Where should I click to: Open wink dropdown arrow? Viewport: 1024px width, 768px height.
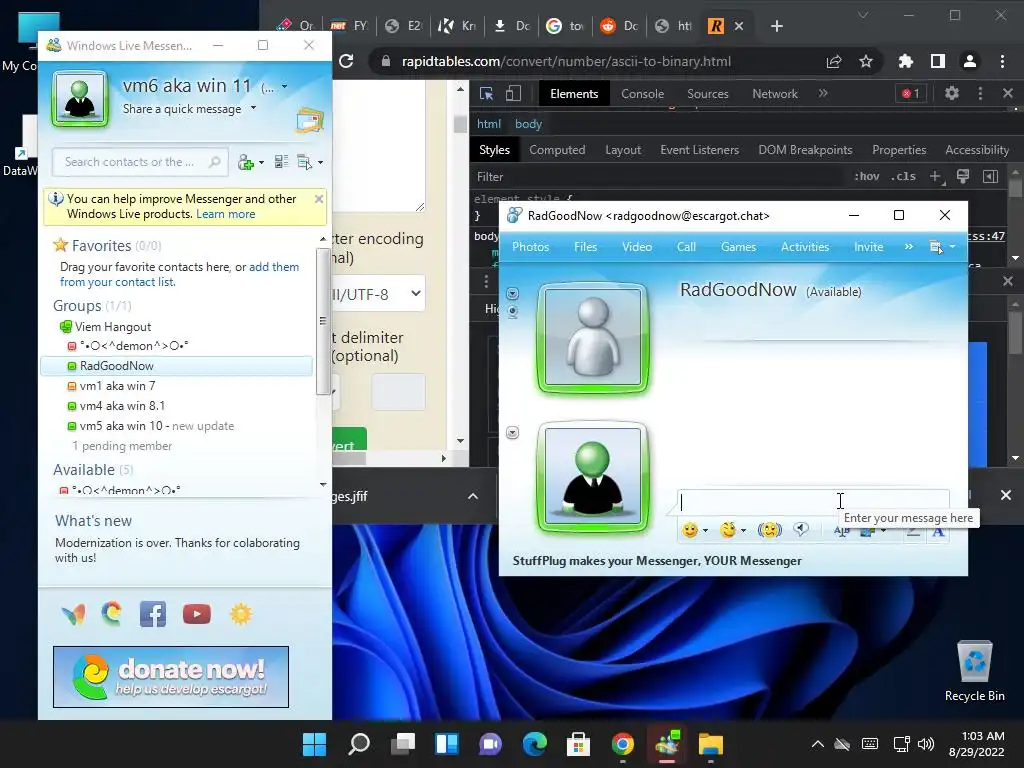coord(743,531)
